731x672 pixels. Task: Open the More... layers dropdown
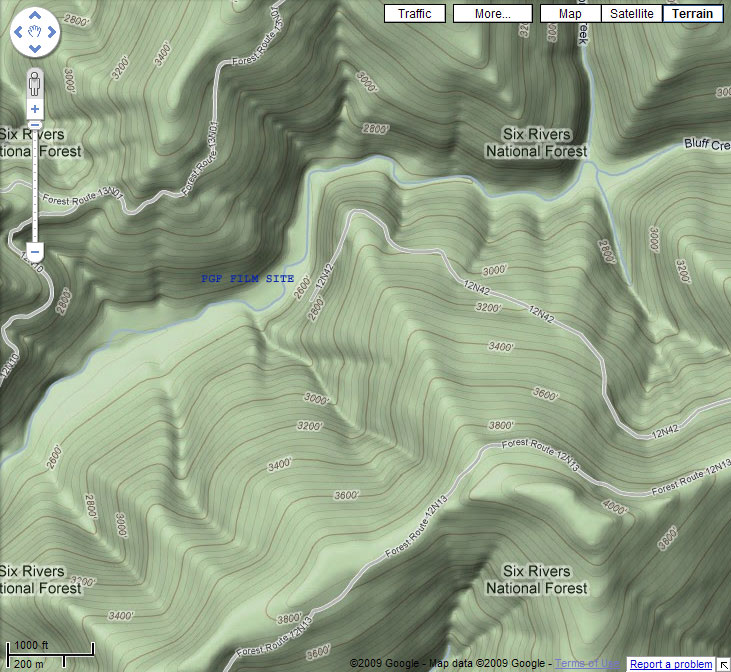pos(492,14)
